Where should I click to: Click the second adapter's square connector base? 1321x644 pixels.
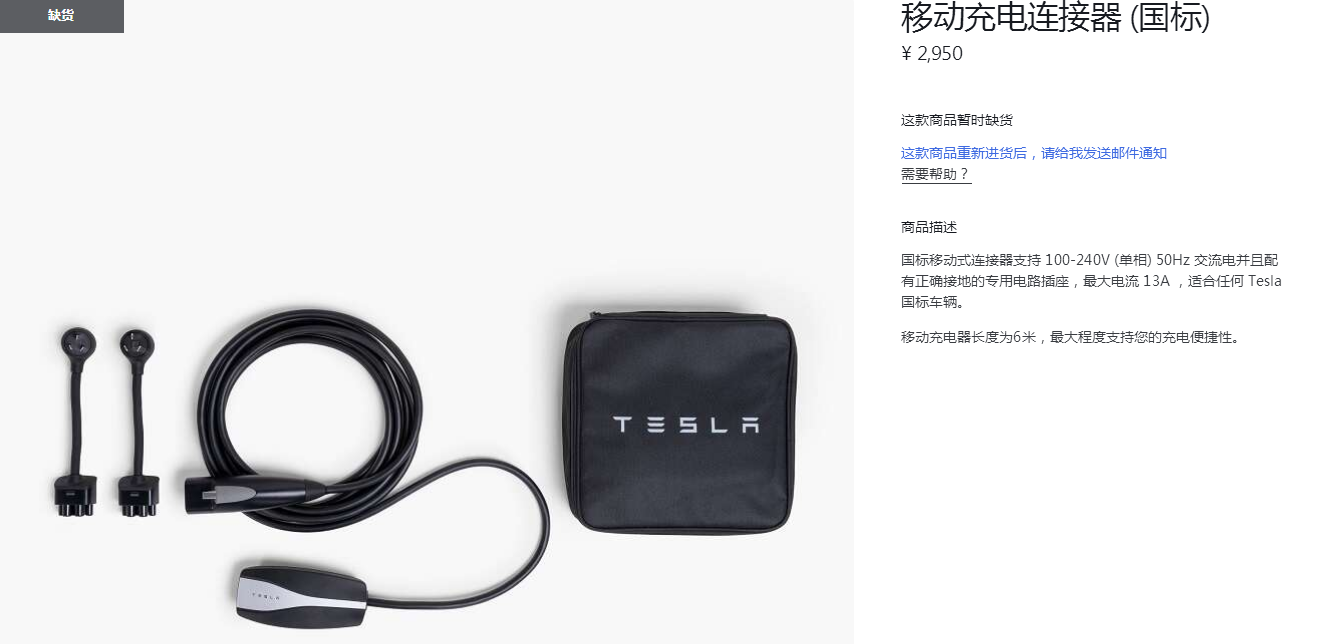pyautogui.click(x=139, y=495)
